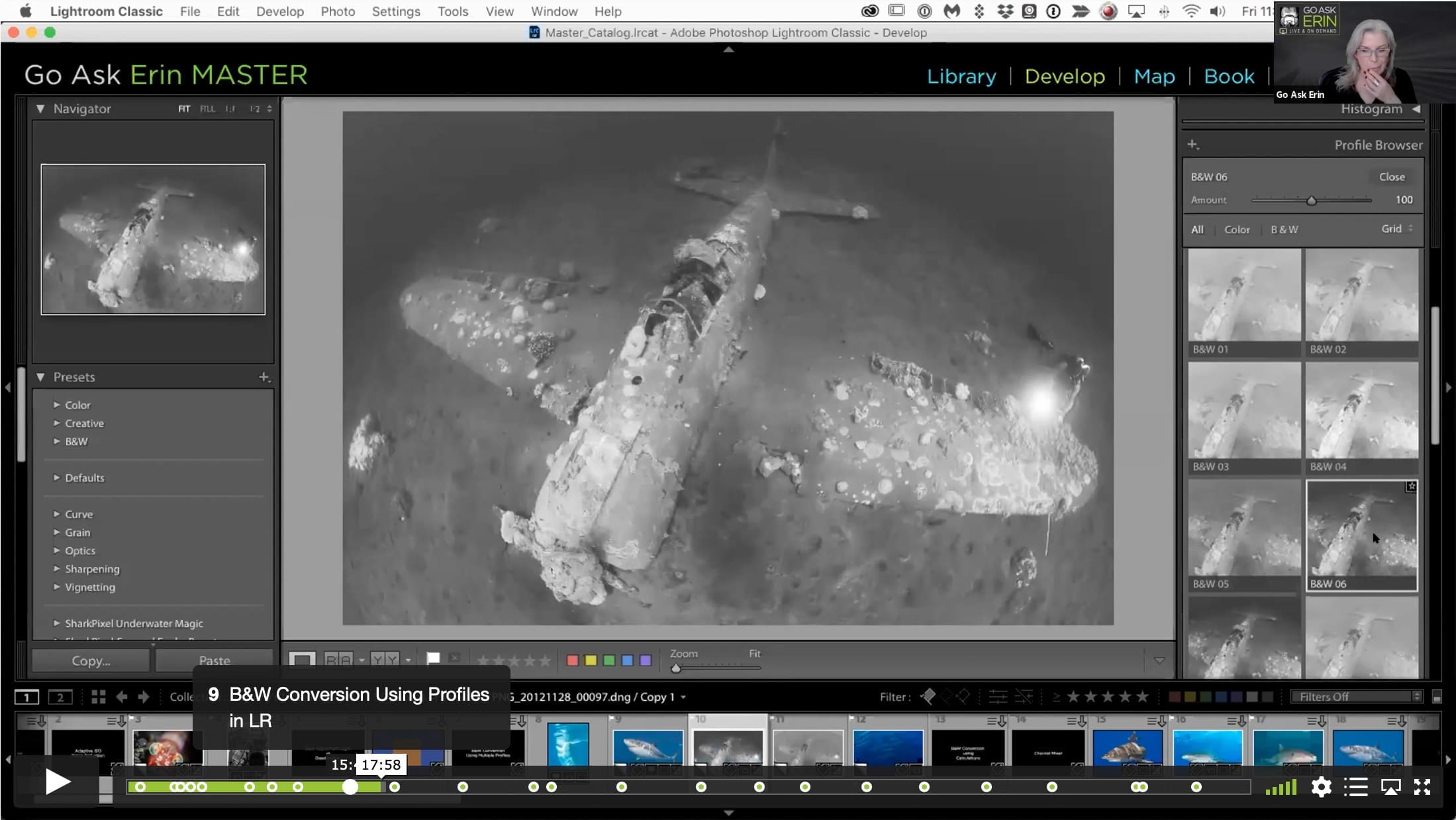Open Grid view from the filmstrip bar
The image size is (1456, 820).
(99, 697)
